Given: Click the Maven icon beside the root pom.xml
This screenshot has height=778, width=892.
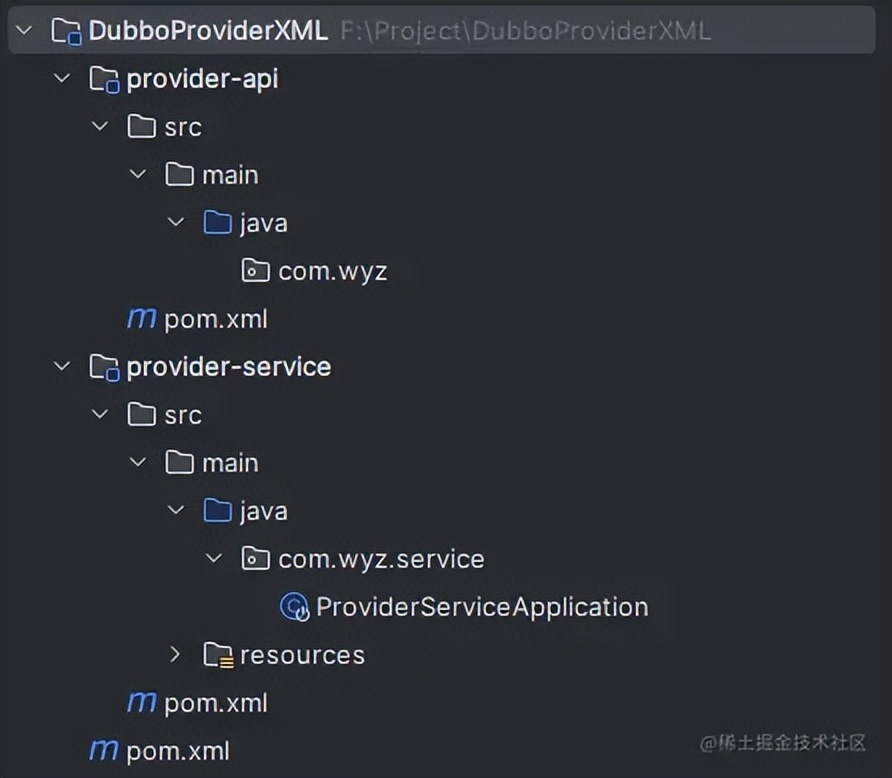Looking at the screenshot, I should point(104,750).
